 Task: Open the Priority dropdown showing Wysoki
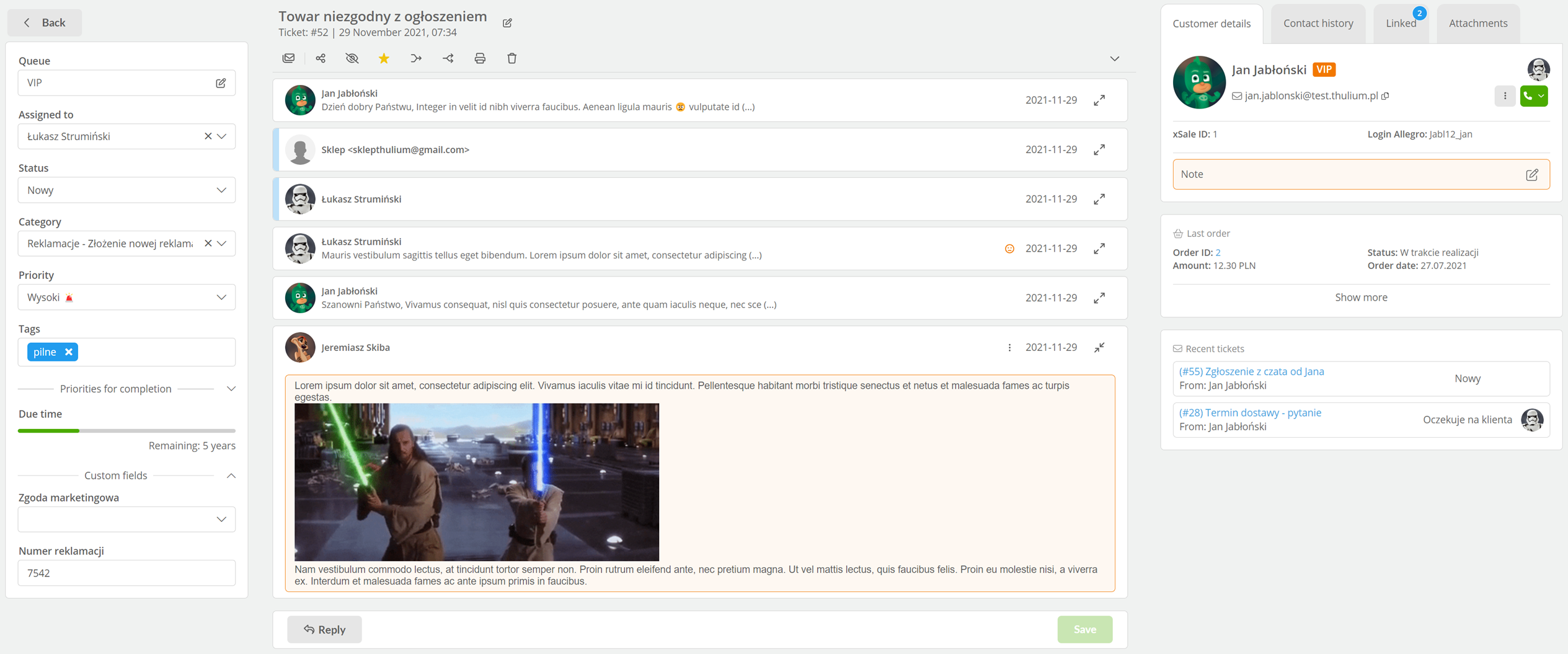point(126,298)
